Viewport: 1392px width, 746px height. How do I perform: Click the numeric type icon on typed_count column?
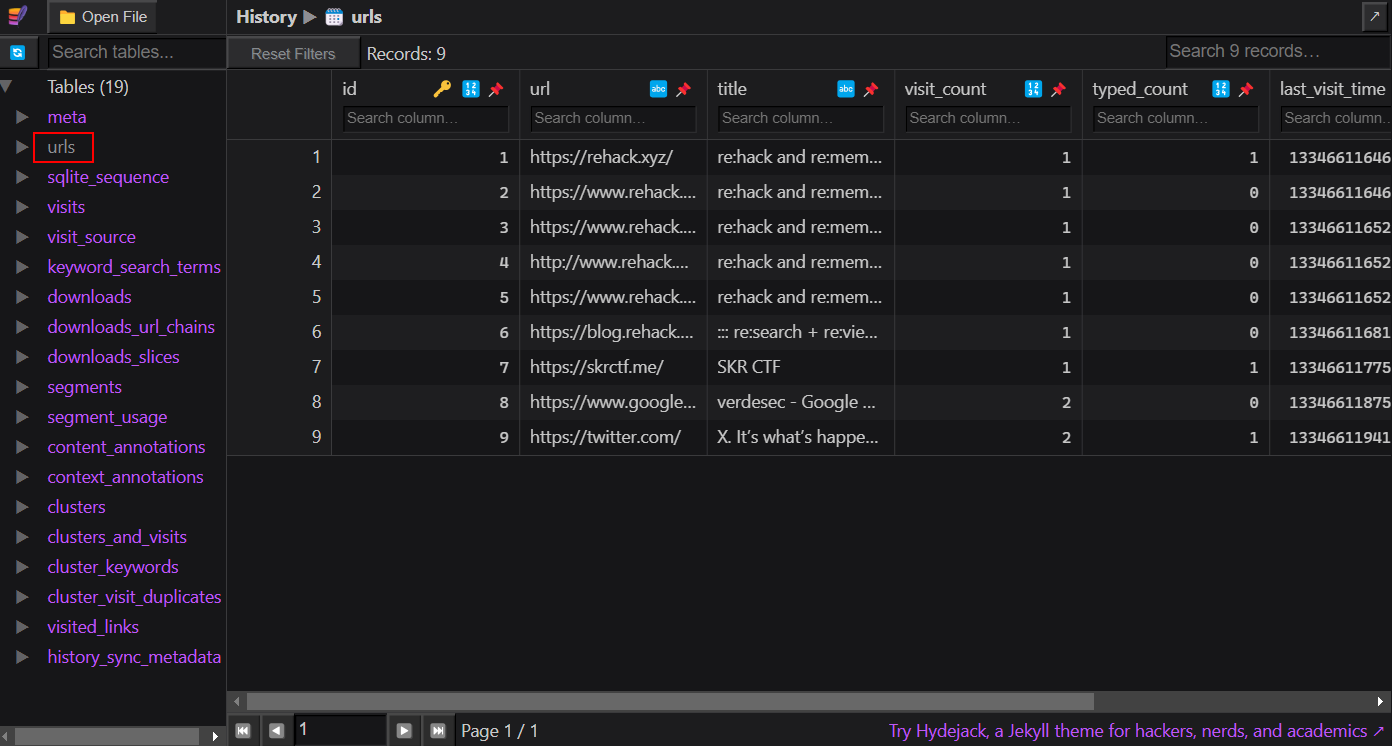pyautogui.click(x=1220, y=89)
